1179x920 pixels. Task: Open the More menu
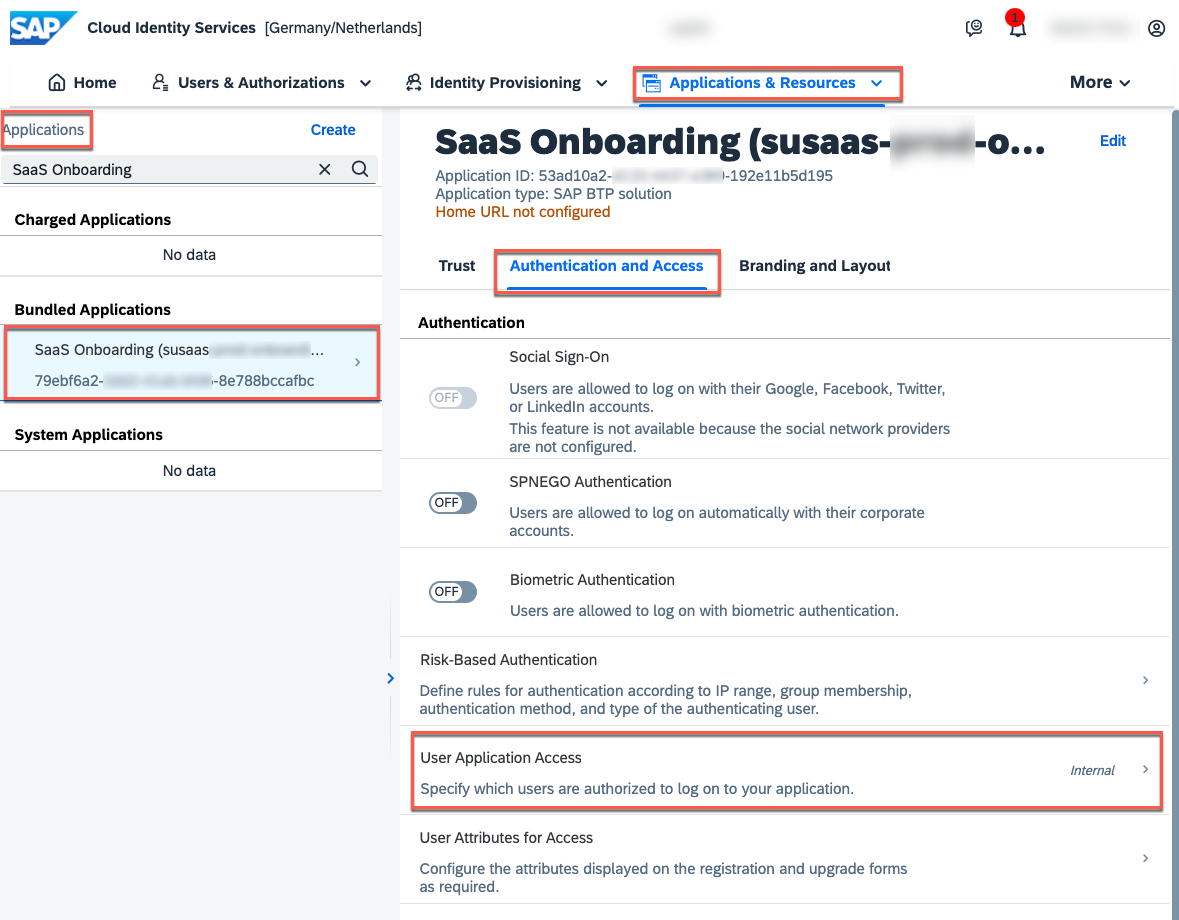(1100, 83)
